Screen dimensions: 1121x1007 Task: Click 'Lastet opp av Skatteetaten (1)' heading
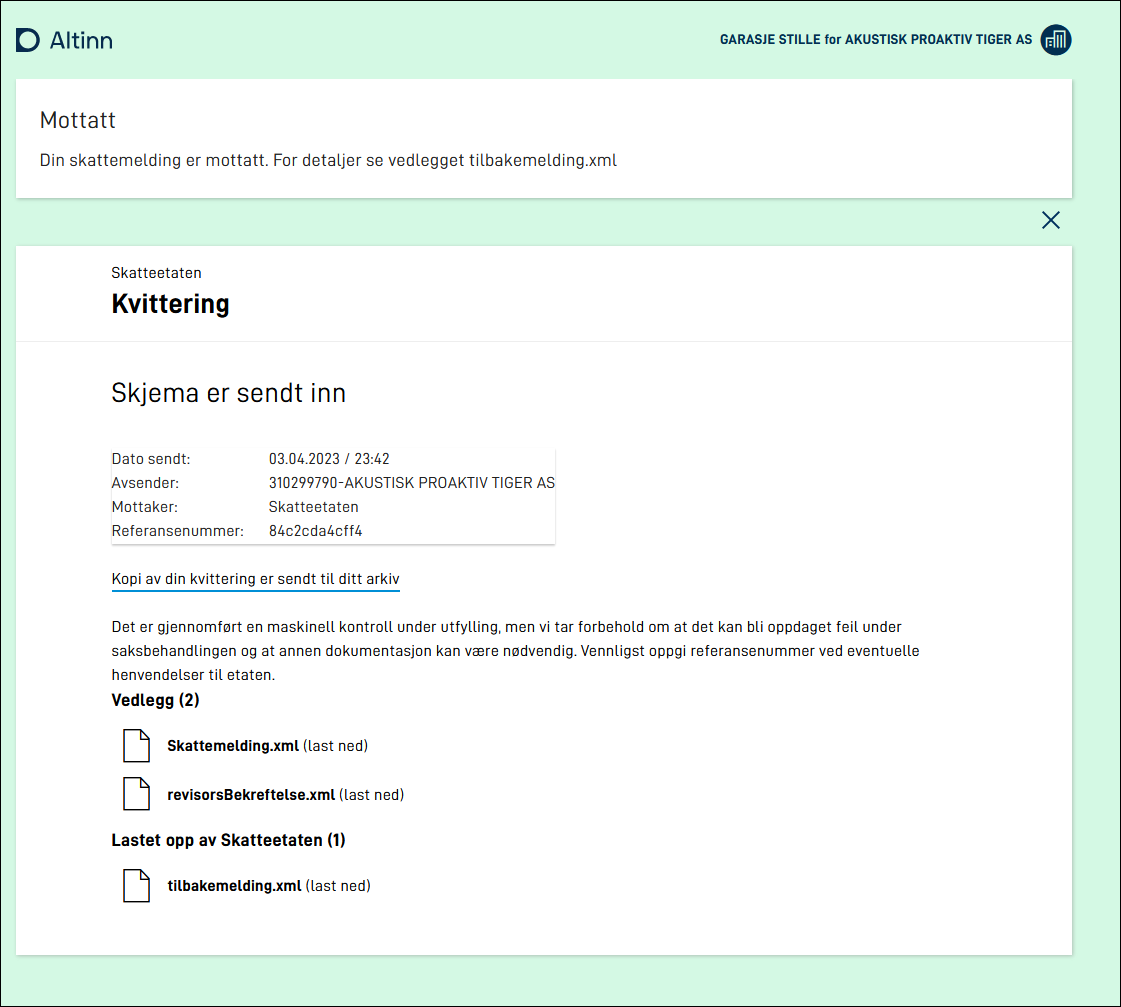228,840
